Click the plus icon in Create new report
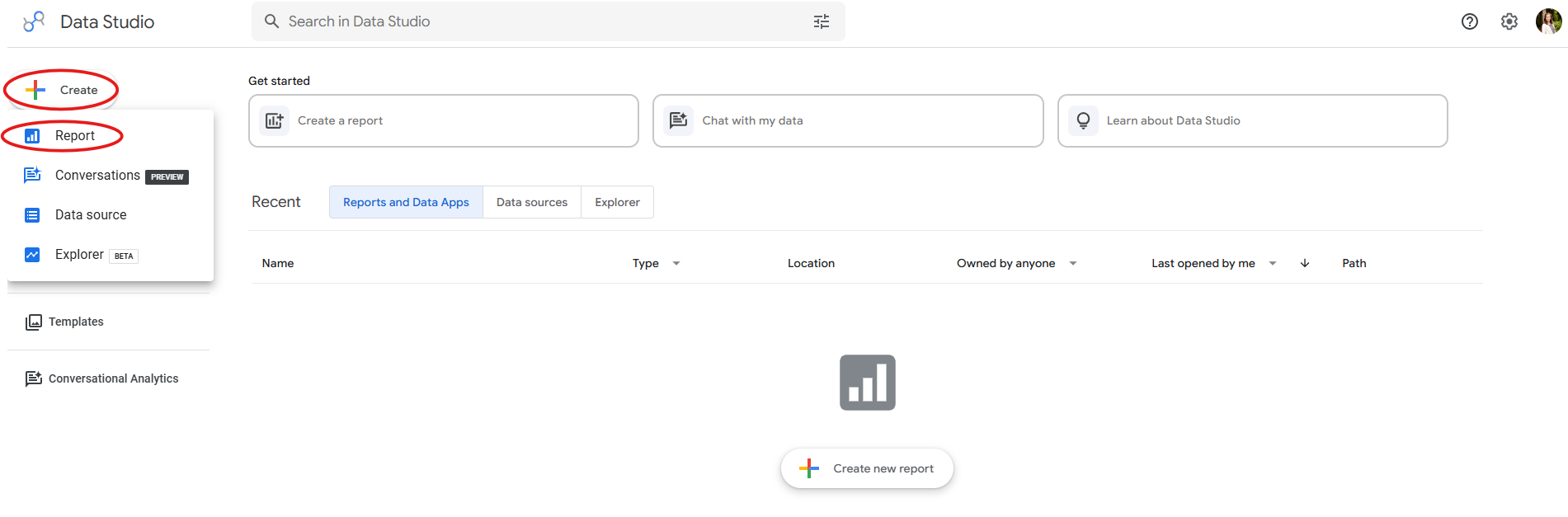1568x517 pixels. 809,468
